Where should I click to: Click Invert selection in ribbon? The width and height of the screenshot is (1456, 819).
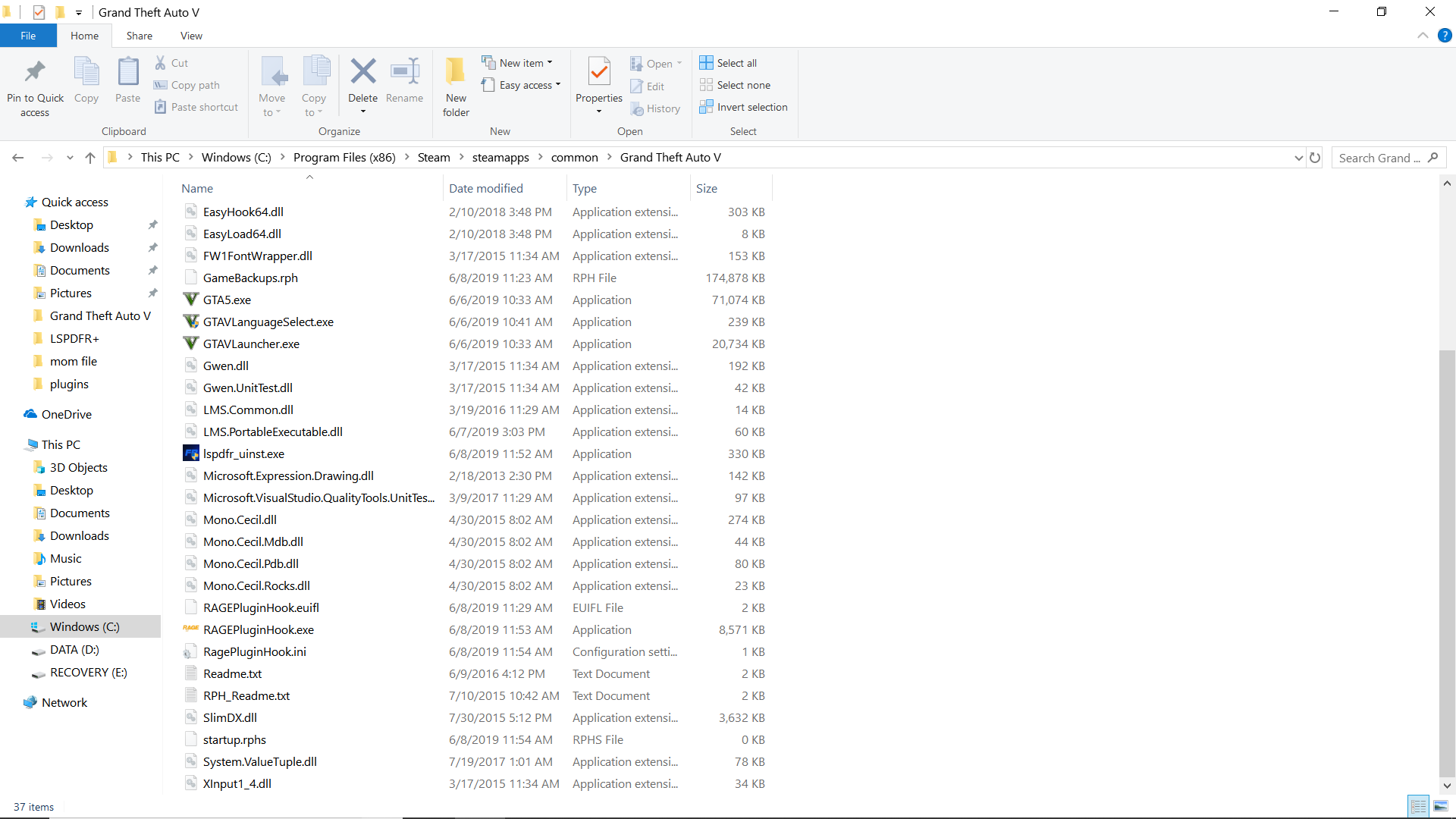(x=743, y=107)
